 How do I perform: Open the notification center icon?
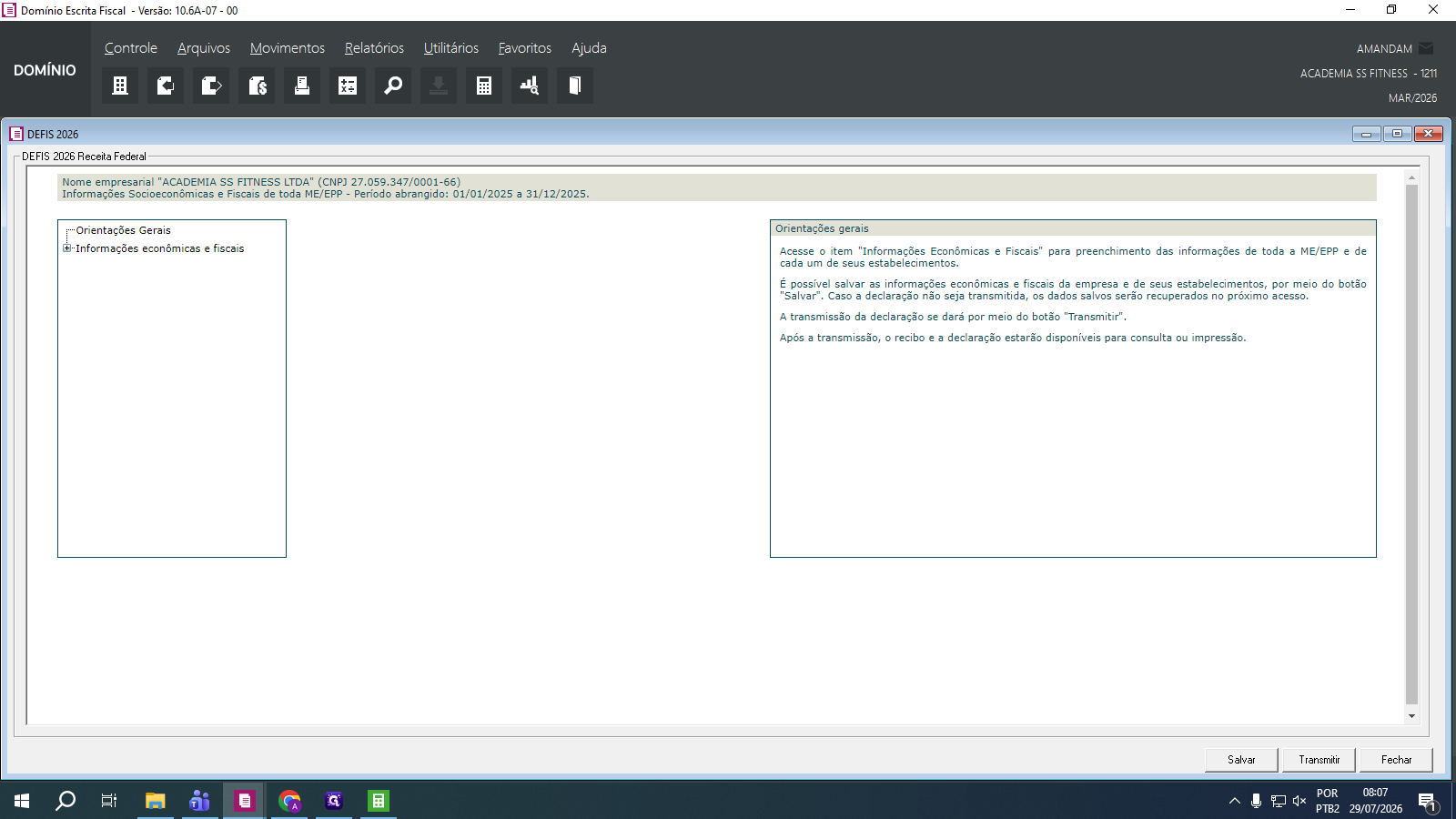coord(1427,801)
